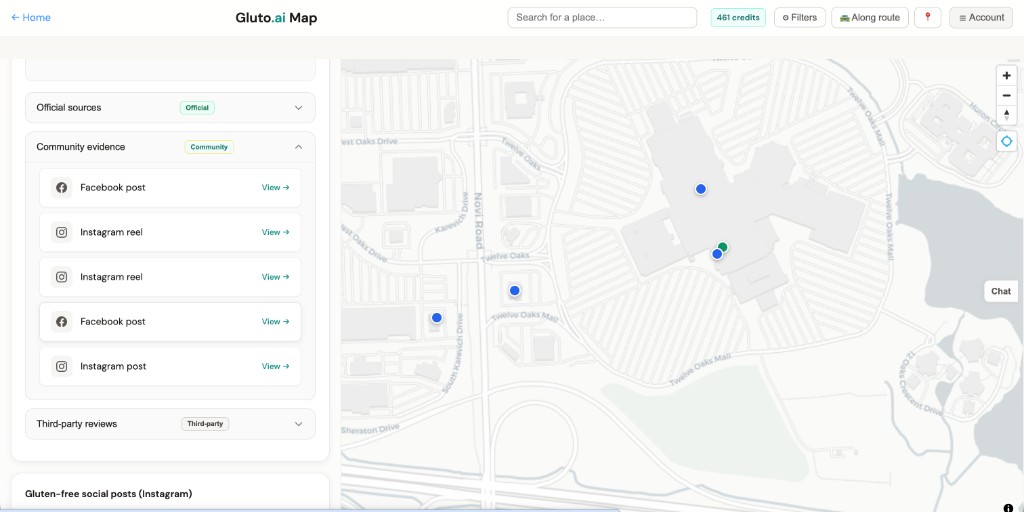
Task: Click the Facebook icon in the first post row
Action: click(61, 187)
